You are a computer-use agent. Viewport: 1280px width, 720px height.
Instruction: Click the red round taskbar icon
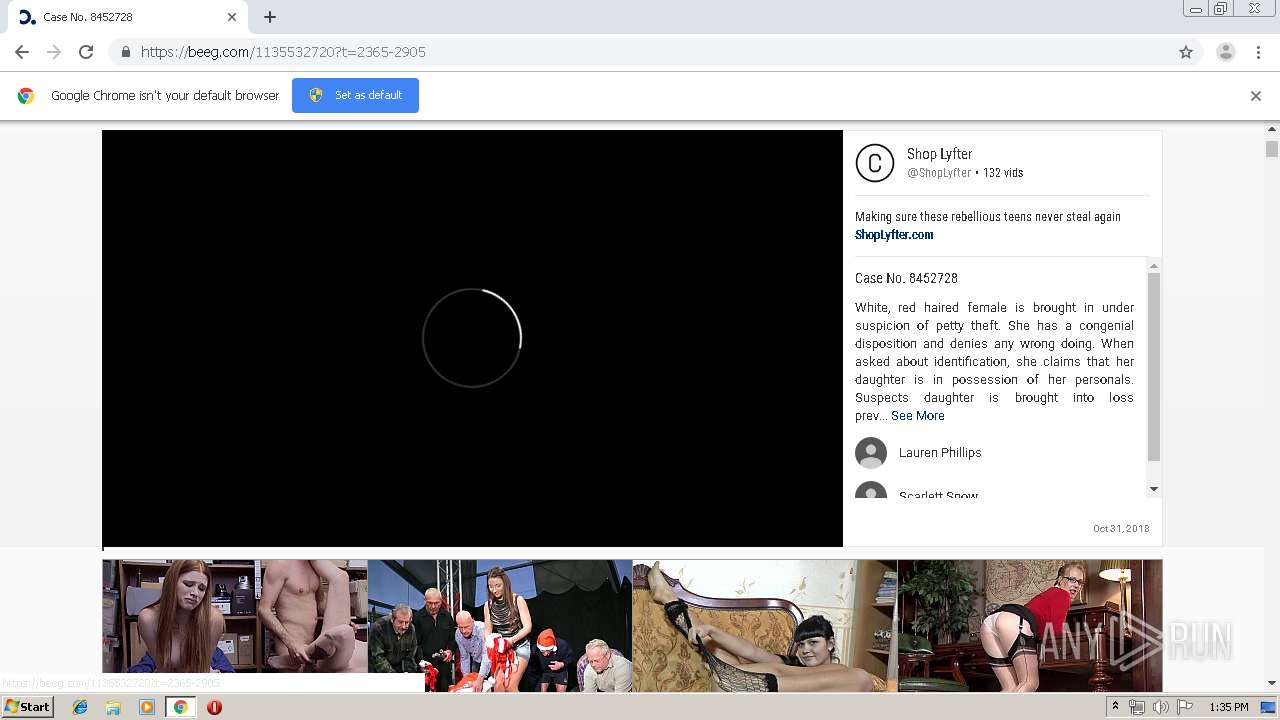coord(214,707)
